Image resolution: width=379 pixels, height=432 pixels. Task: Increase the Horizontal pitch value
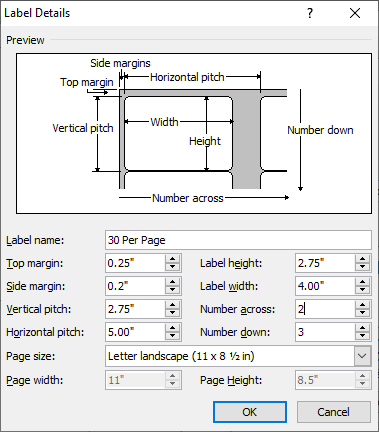coord(173,328)
